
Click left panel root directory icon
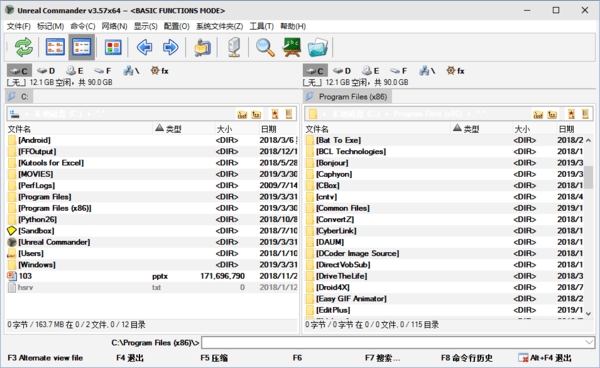point(242,114)
